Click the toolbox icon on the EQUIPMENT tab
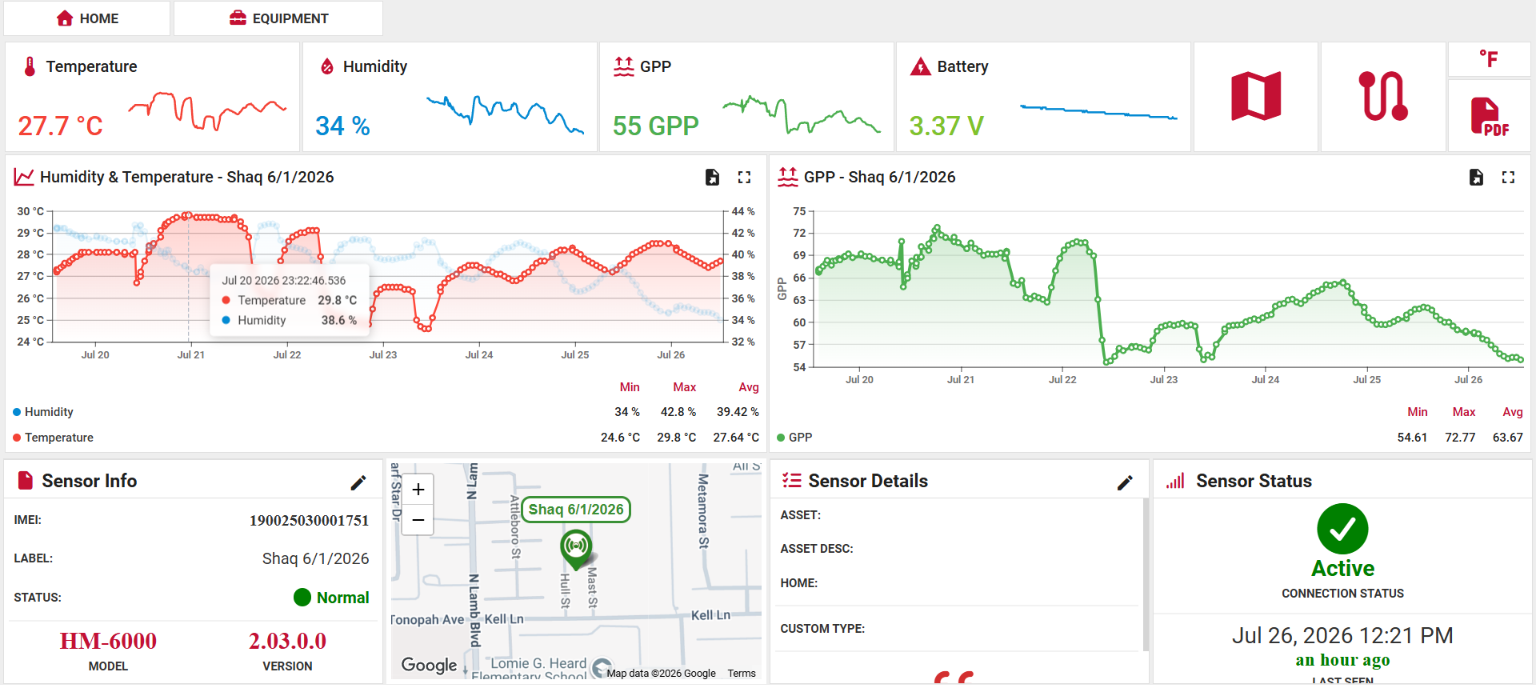This screenshot has height=685, width=1536. coord(238,18)
